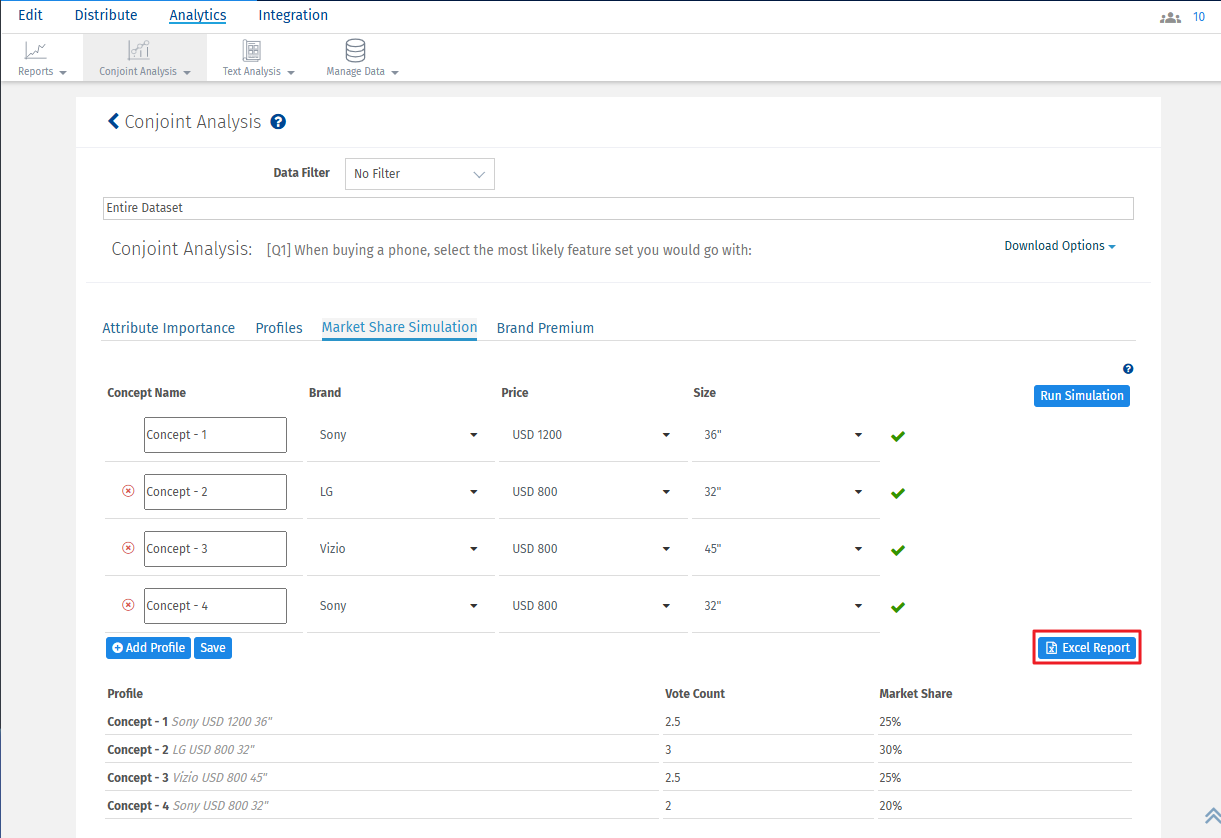This screenshot has width=1221, height=838.
Task: Click the help icon above Run Simulation
Action: (x=1128, y=369)
